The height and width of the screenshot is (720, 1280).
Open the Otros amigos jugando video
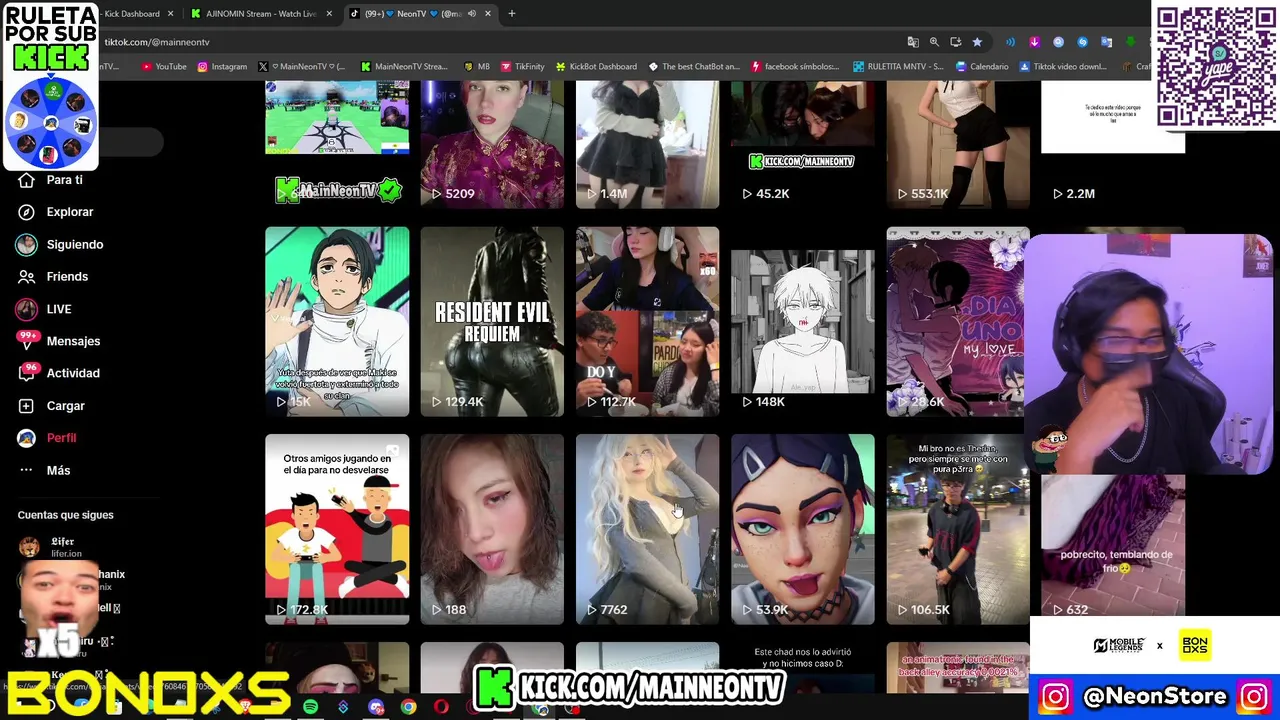[337, 529]
